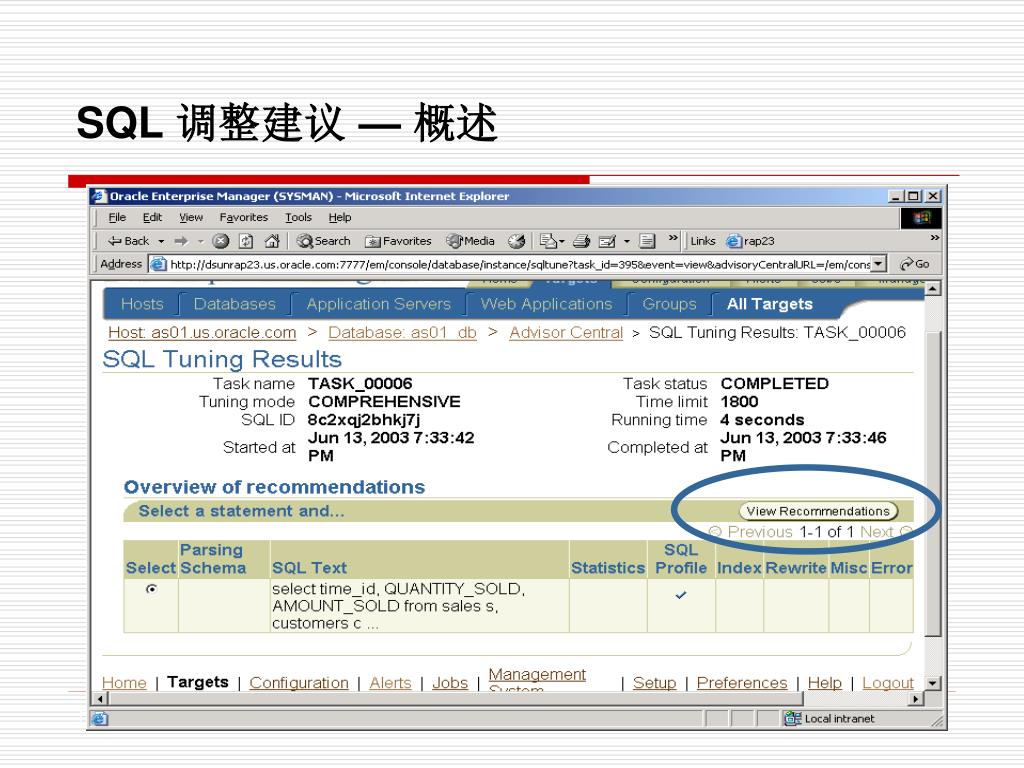Viewport: 1024px width, 768px height.
Task: Open the Preferences footer link
Action: pos(742,683)
